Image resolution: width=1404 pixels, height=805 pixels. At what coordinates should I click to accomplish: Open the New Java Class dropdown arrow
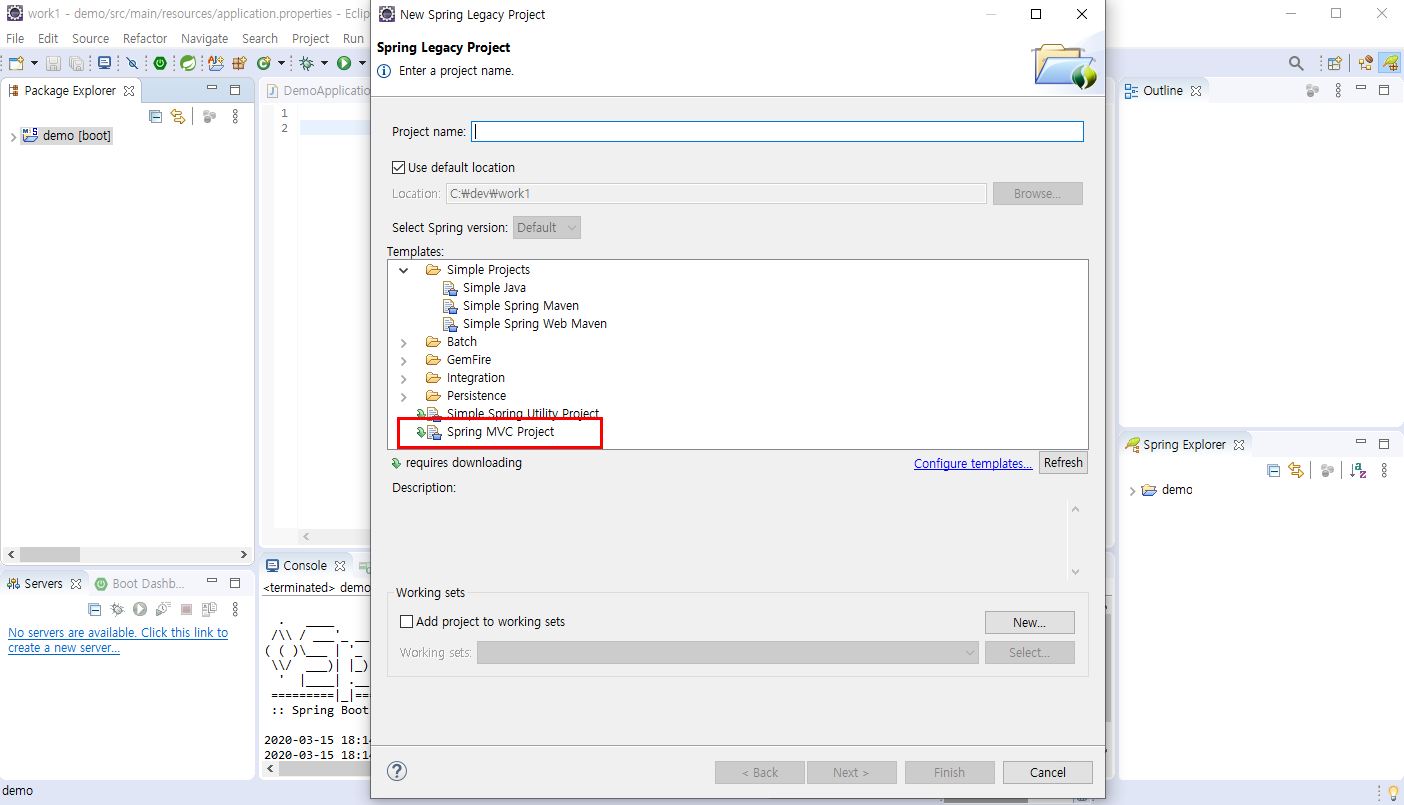pyautogui.click(x=281, y=63)
